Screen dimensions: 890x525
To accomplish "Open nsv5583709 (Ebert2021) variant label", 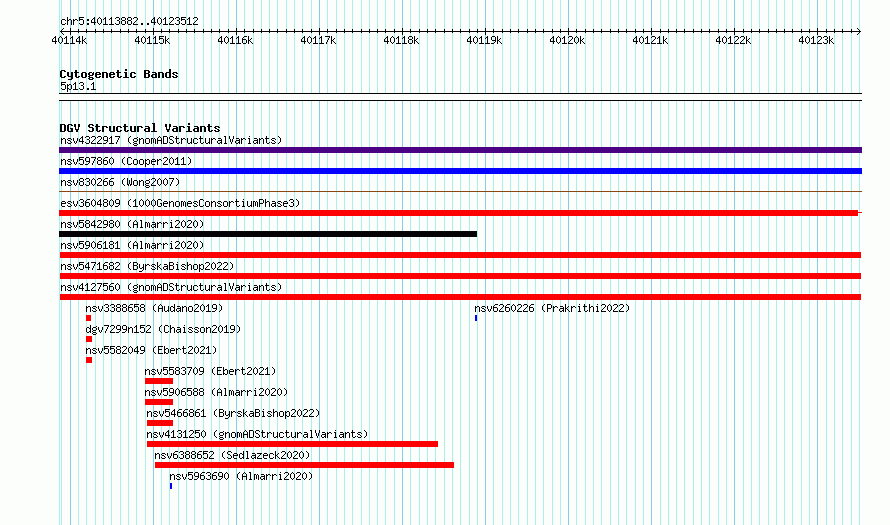I will (210, 371).
